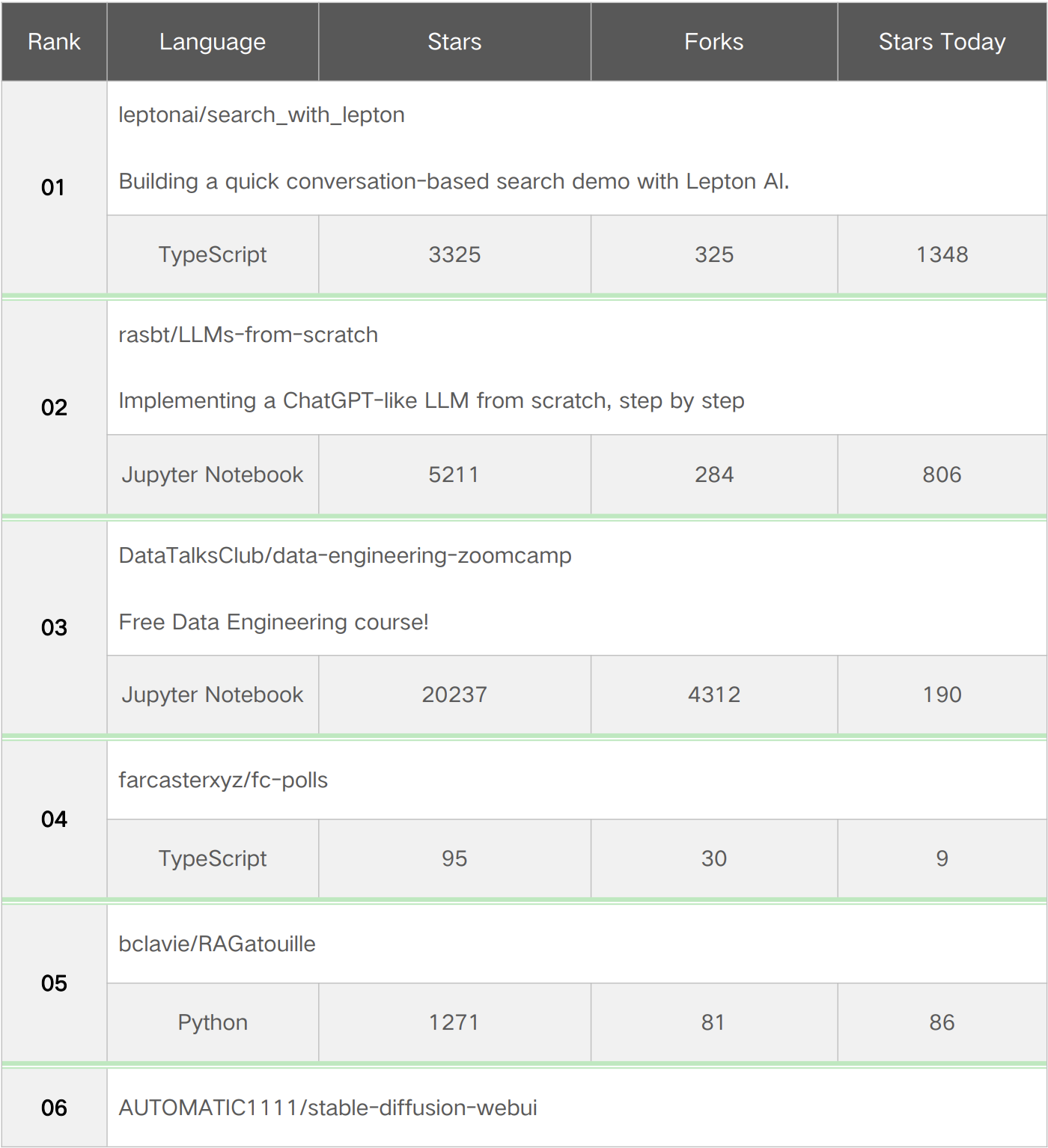The height and width of the screenshot is (1148, 1048).
Task: Click the Stars Today column header
Action: click(x=942, y=42)
